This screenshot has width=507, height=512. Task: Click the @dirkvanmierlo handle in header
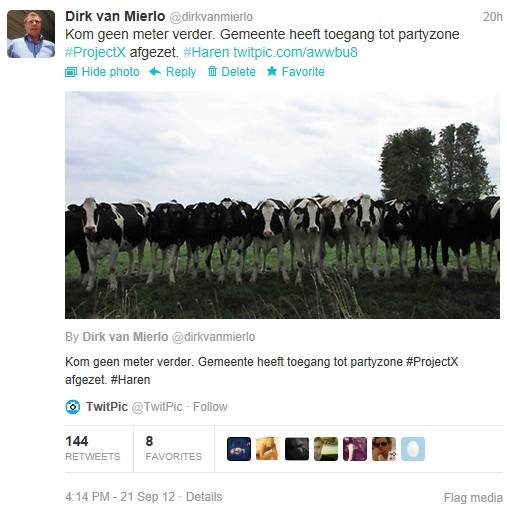211,17
